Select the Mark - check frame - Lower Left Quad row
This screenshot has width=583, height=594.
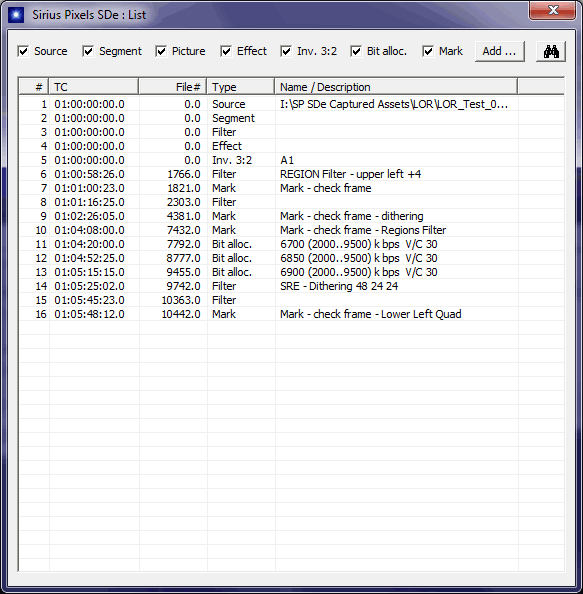(x=291, y=314)
